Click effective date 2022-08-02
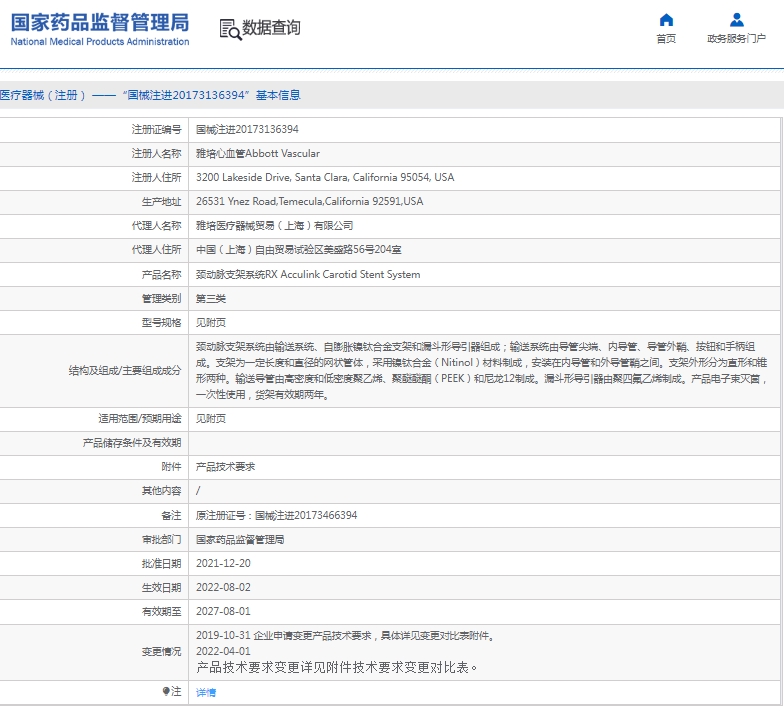Screen dimensions: 784x712 point(223,588)
